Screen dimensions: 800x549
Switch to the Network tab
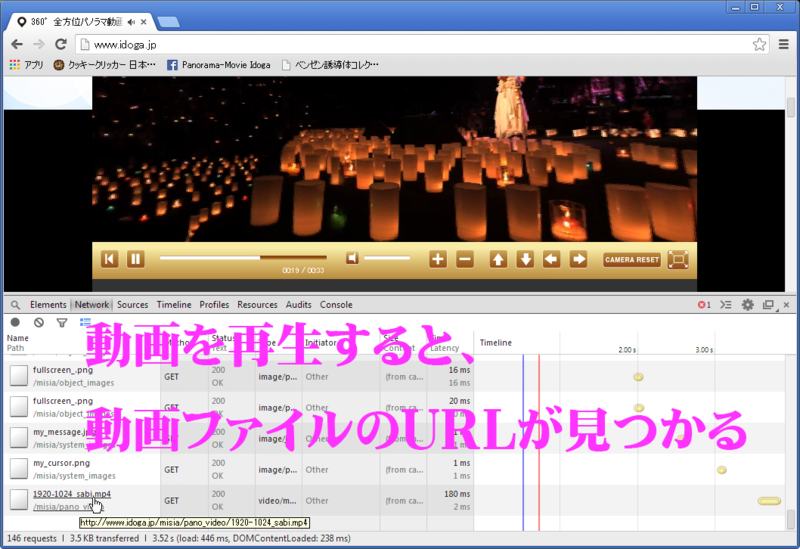pos(92,305)
